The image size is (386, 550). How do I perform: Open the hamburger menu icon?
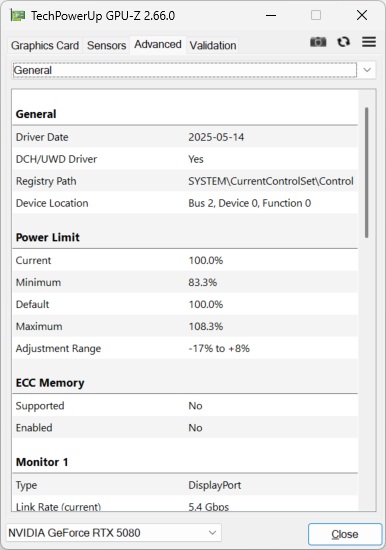pyautogui.click(x=369, y=42)
